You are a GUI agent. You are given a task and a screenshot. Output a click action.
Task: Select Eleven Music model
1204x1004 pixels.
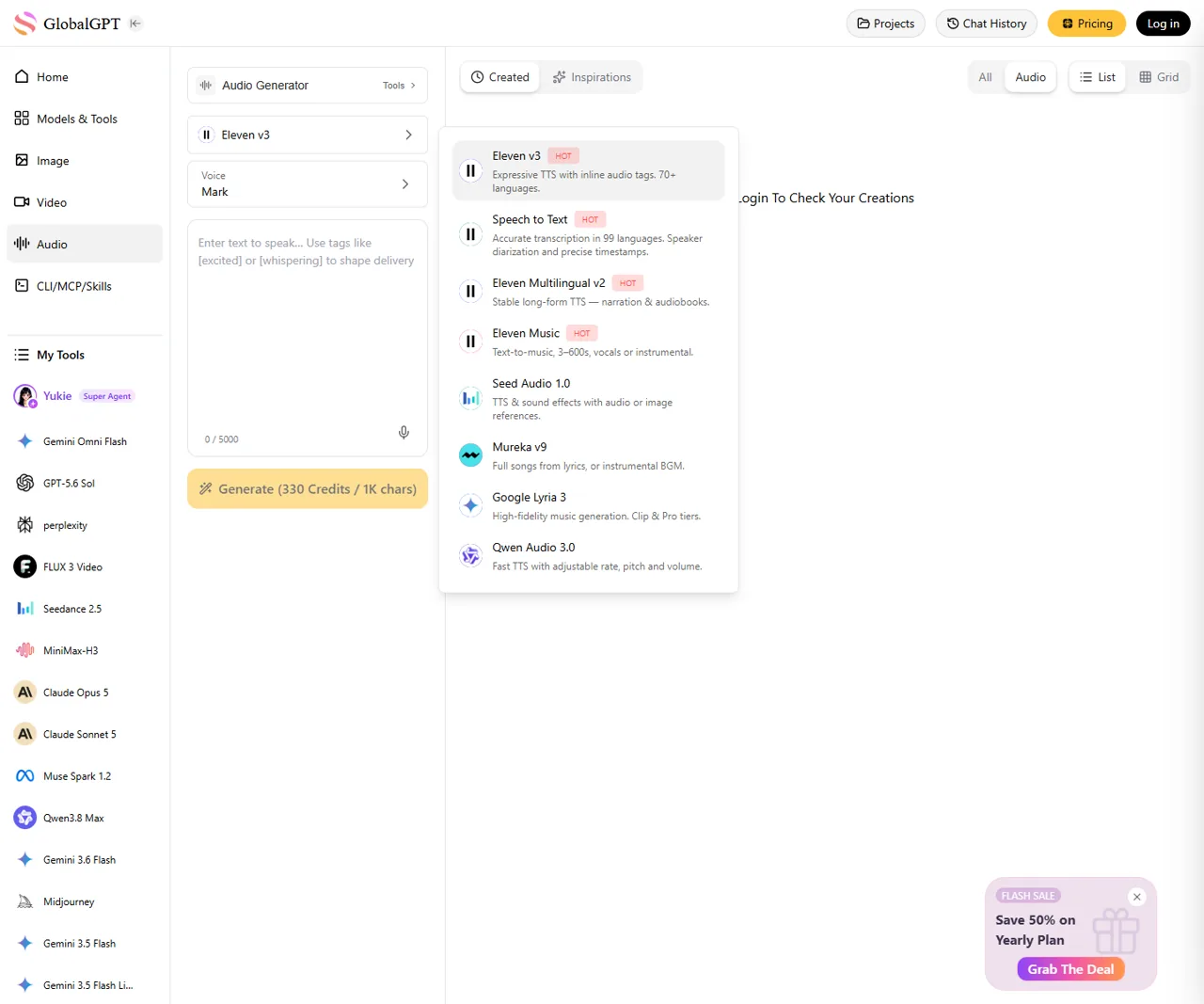point(589,342)
